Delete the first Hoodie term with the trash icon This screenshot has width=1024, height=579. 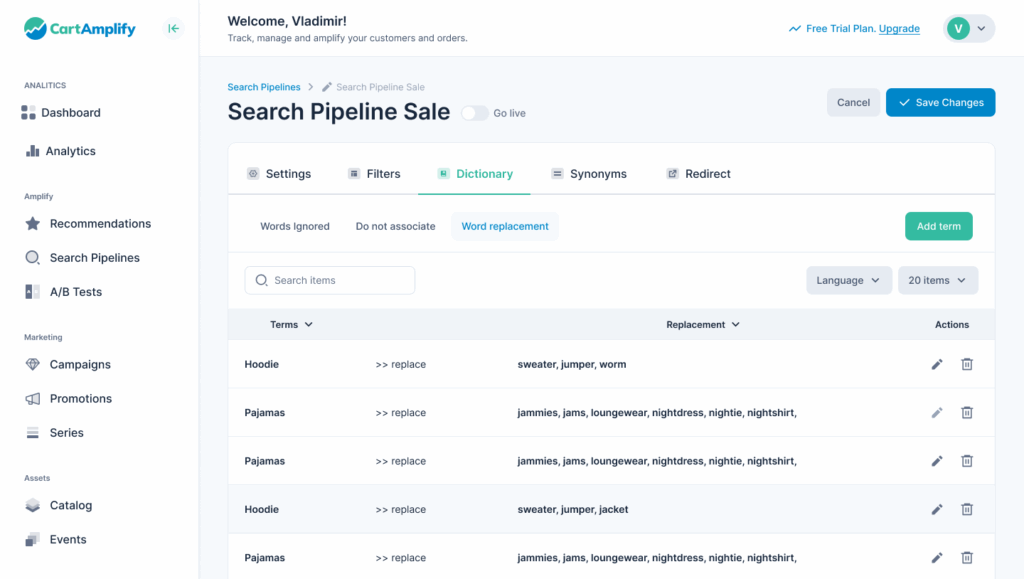pyautogui.click(x=967, y=364)
